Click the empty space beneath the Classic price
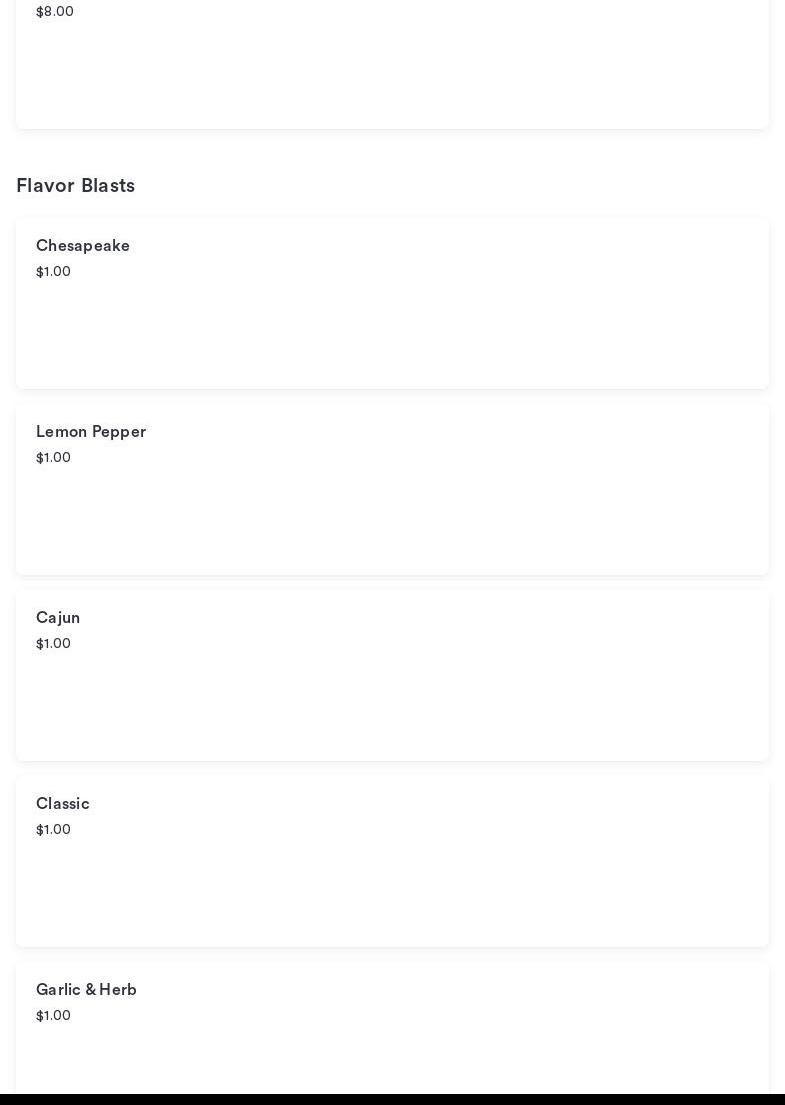The image size is (785, 1105). 392,891
